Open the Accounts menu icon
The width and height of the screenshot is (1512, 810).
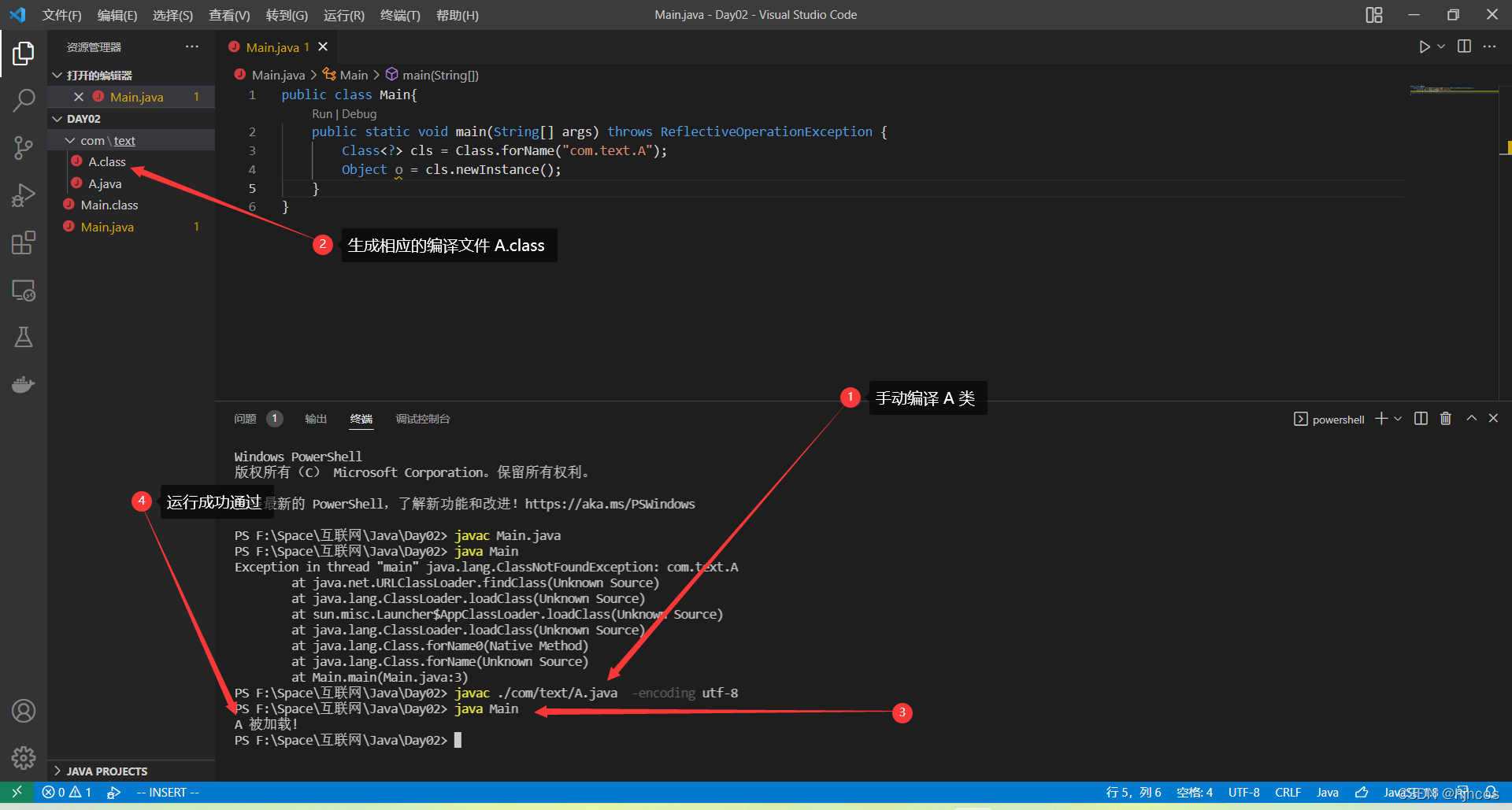point(24,712)
